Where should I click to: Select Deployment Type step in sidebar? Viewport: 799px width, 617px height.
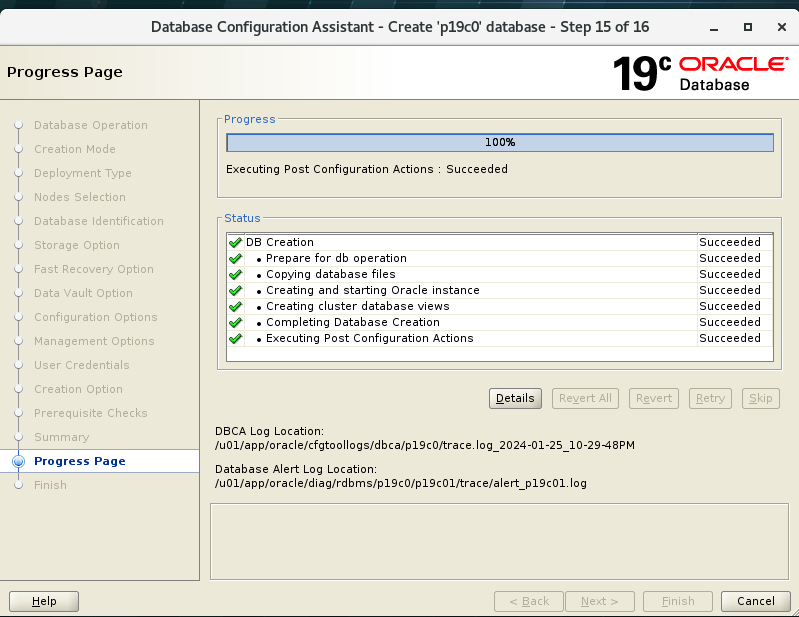point(83,173)
